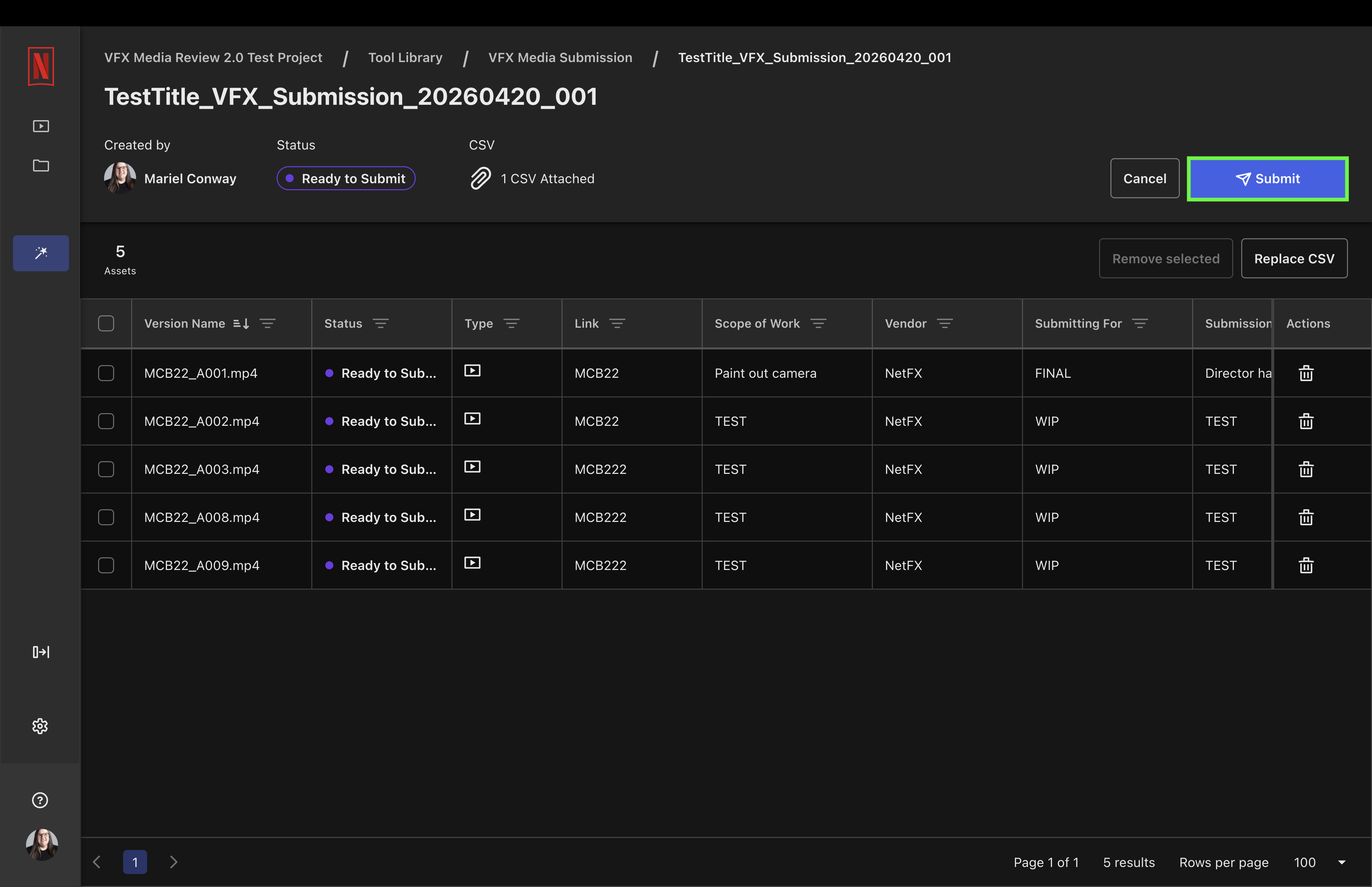Click the 'Page 1 of 1' text
The height and width of the screenshot is (887, 1372).
coord(1046,862)
